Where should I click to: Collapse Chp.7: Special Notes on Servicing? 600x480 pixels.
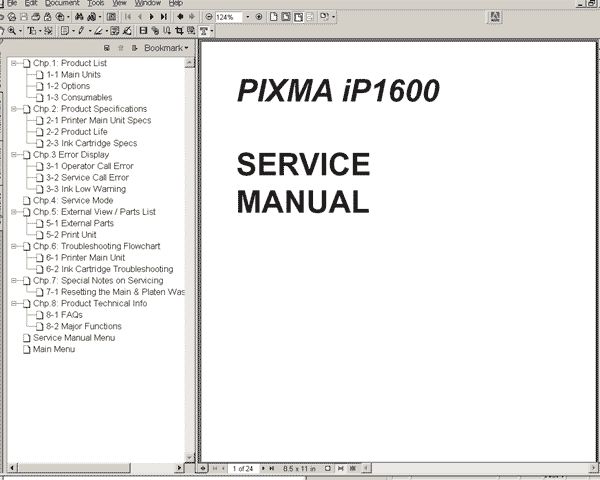(14, 281)
